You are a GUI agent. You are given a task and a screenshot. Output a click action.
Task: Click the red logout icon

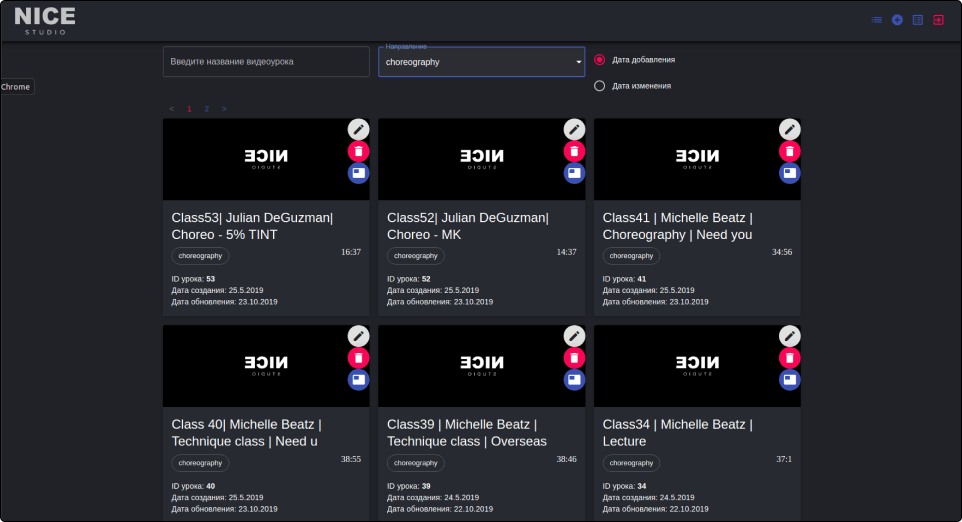[938, 20]
